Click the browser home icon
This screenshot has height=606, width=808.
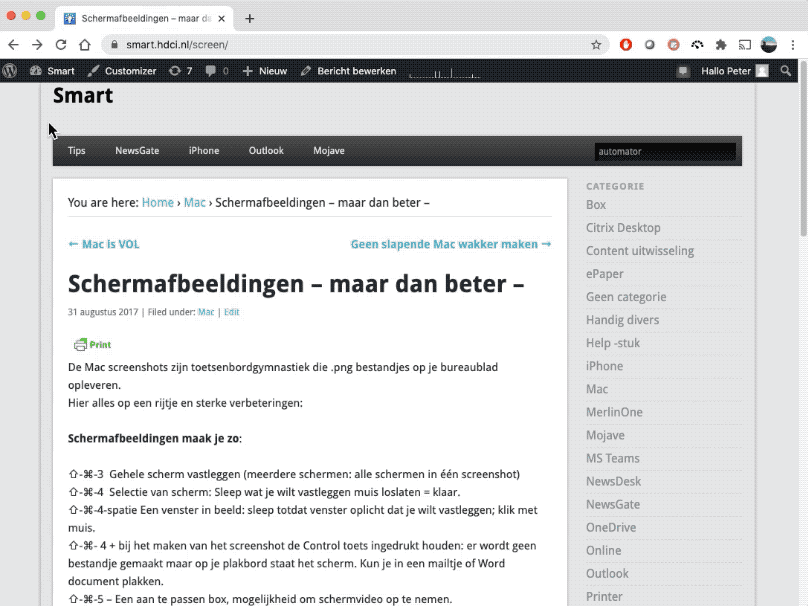pos(85,45)
